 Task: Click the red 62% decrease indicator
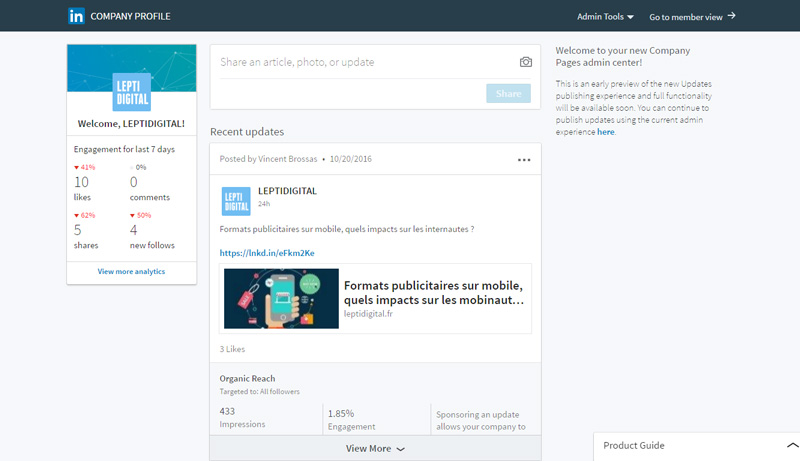point(85,215)
